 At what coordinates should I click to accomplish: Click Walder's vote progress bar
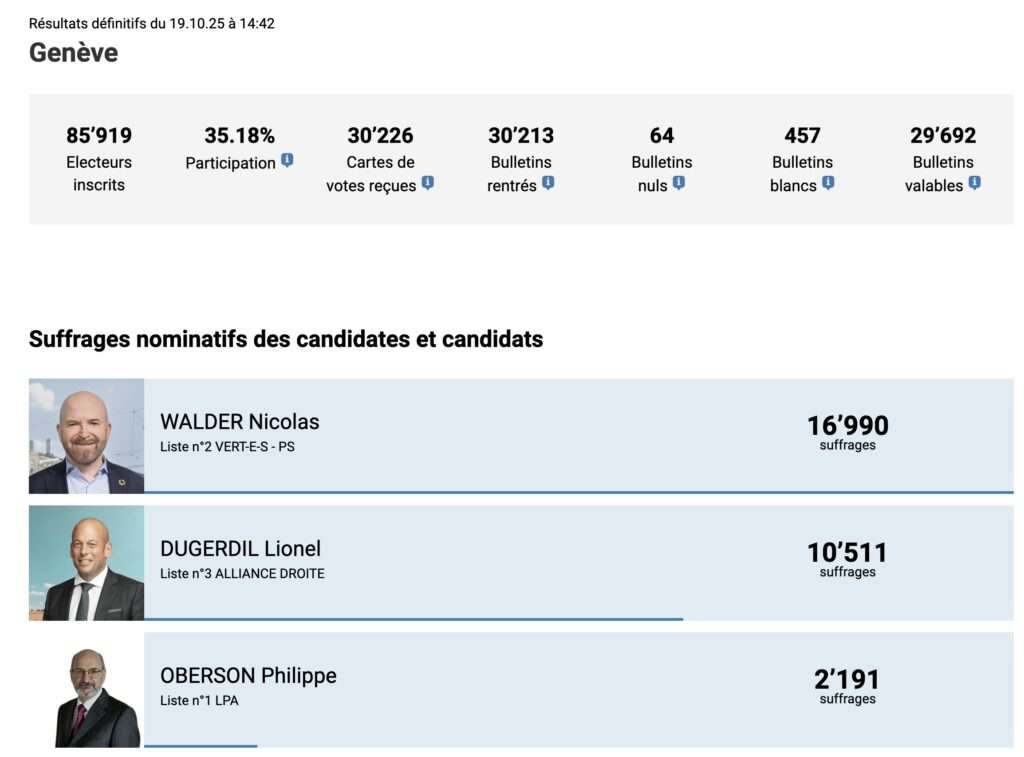[x=578, y=492]
